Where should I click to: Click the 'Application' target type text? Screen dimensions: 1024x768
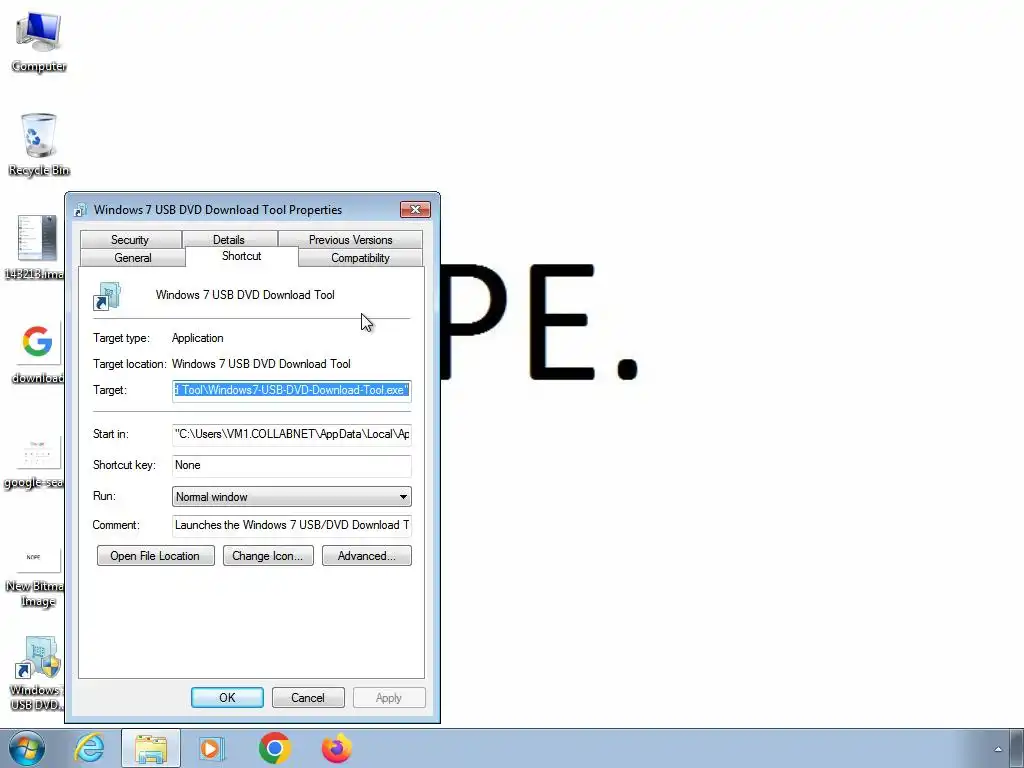tap(197, 338)
